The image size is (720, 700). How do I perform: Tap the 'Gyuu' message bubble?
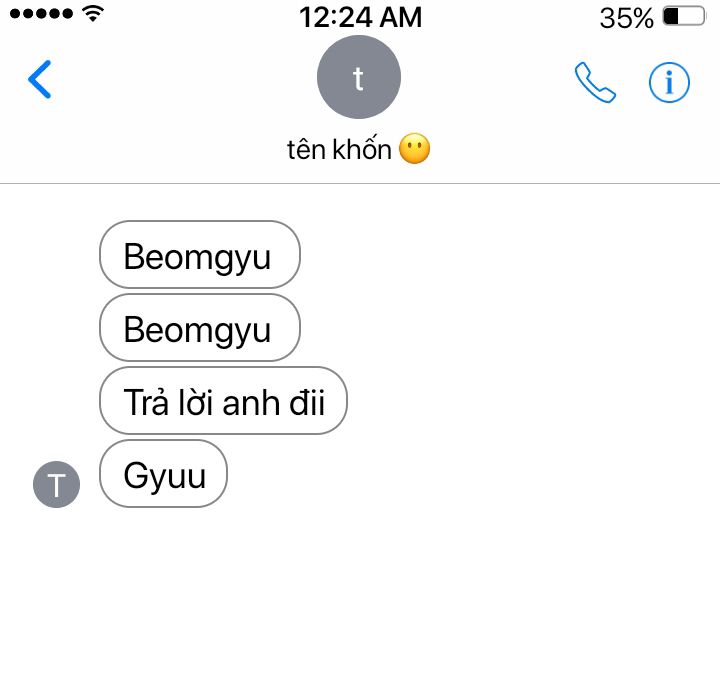pos(163,474)
